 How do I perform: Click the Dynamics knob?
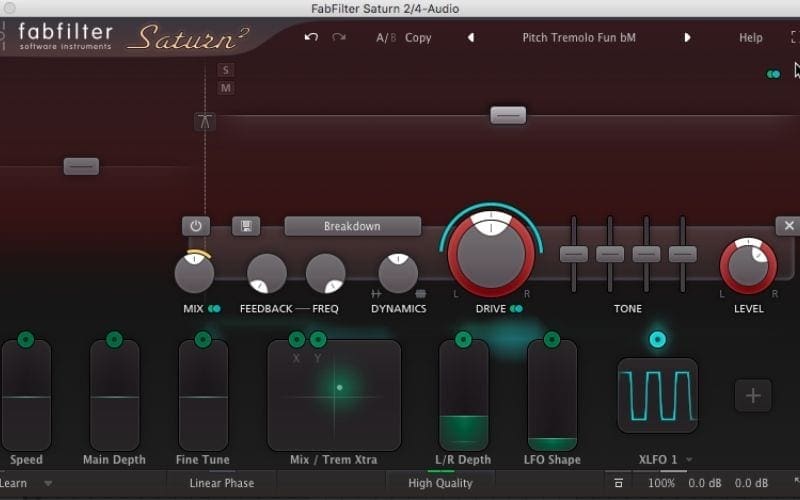pos(398,273)
